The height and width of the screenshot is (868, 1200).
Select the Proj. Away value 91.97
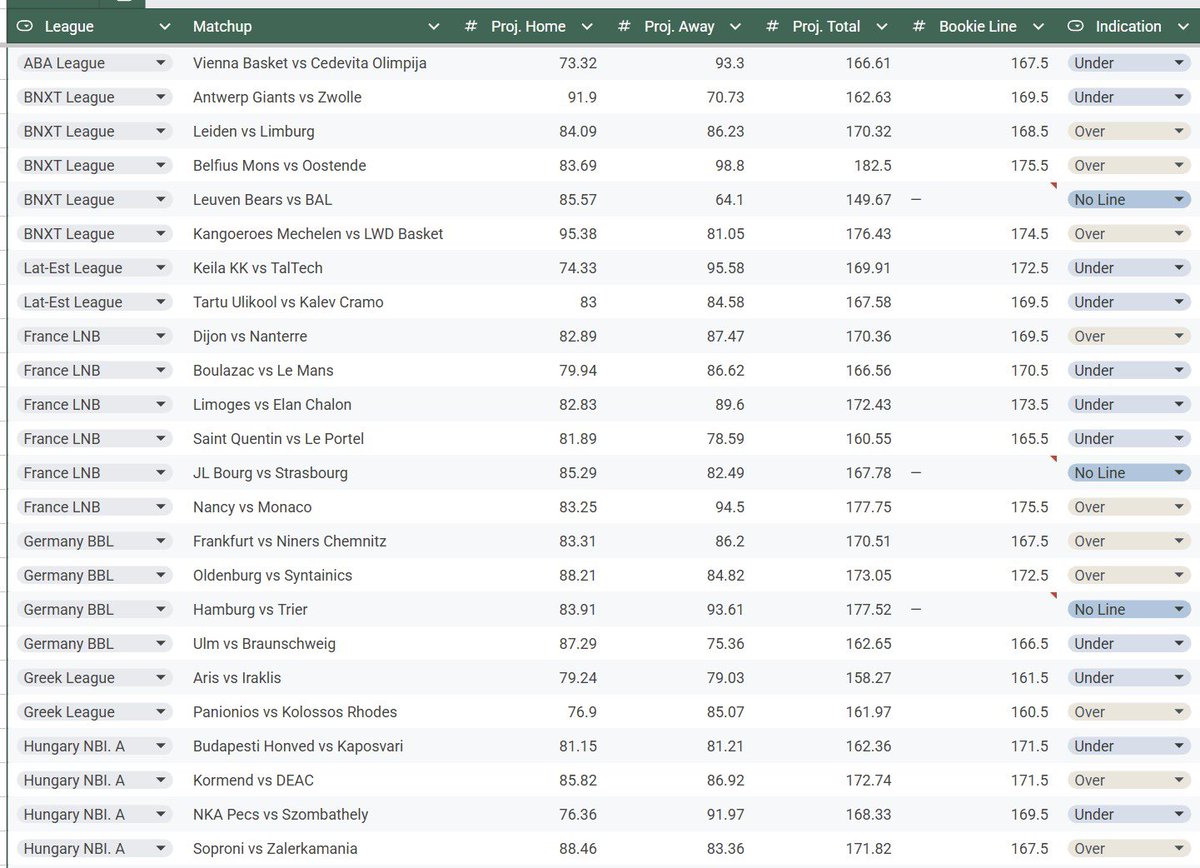tap(725, 814)
